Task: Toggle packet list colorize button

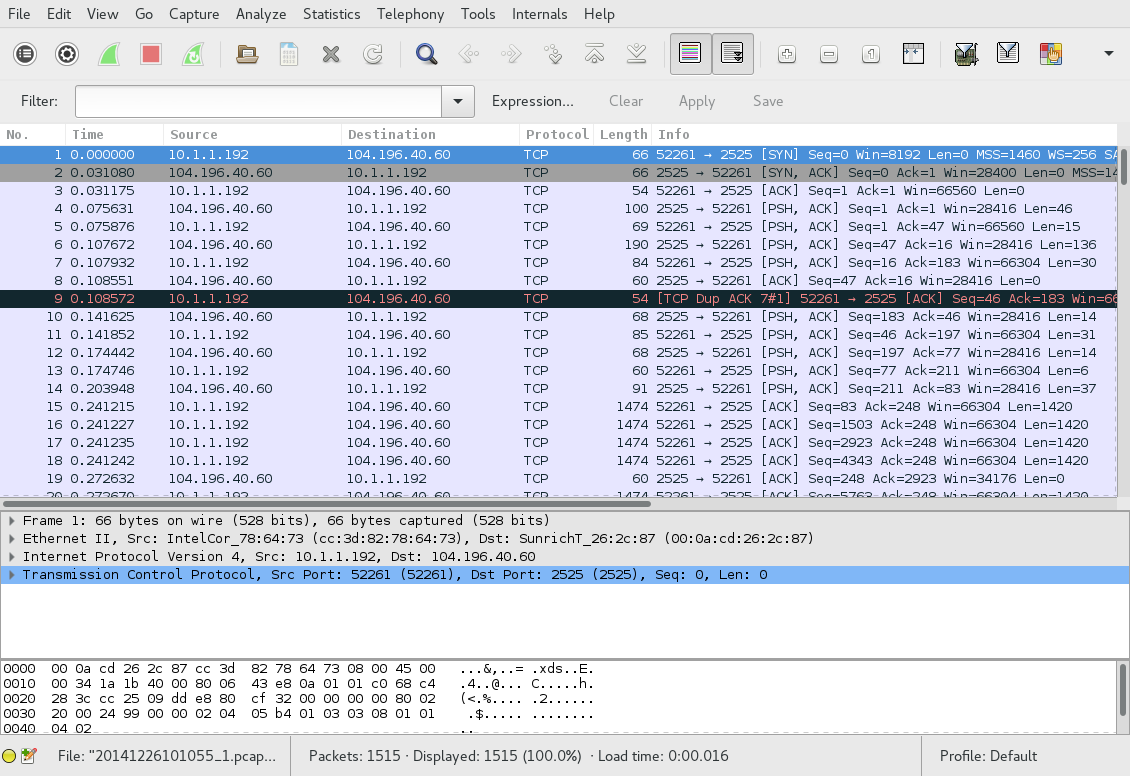Action: (690, 54)
